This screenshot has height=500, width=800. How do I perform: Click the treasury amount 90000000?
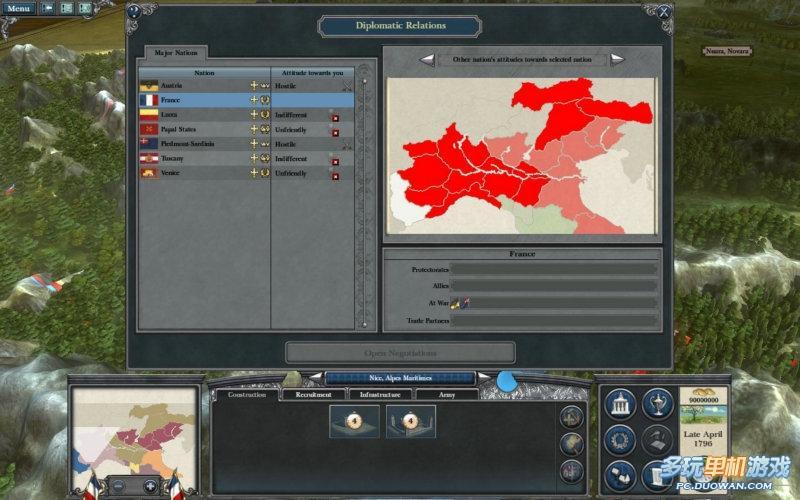[704, 401]
